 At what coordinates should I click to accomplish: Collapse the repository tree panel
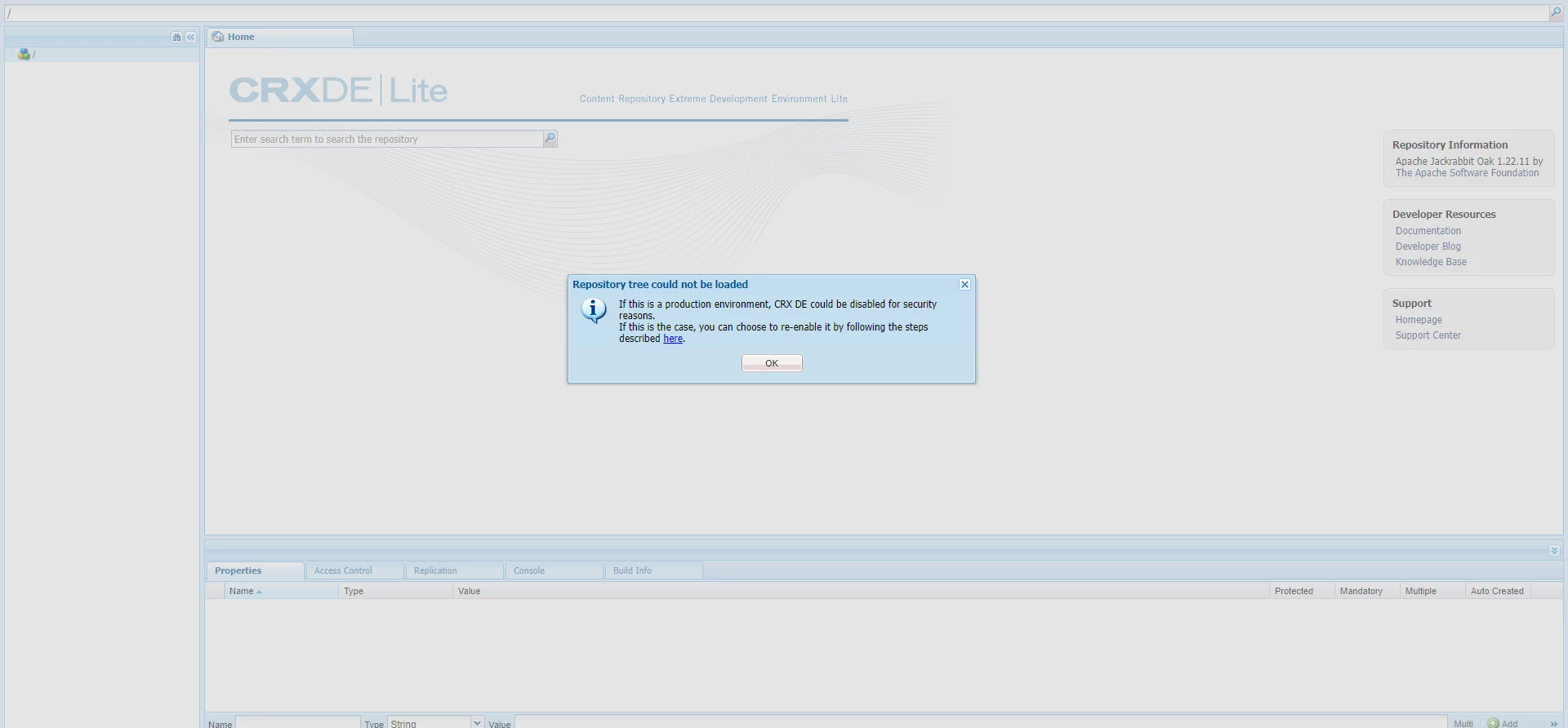(x=190, y=38)
